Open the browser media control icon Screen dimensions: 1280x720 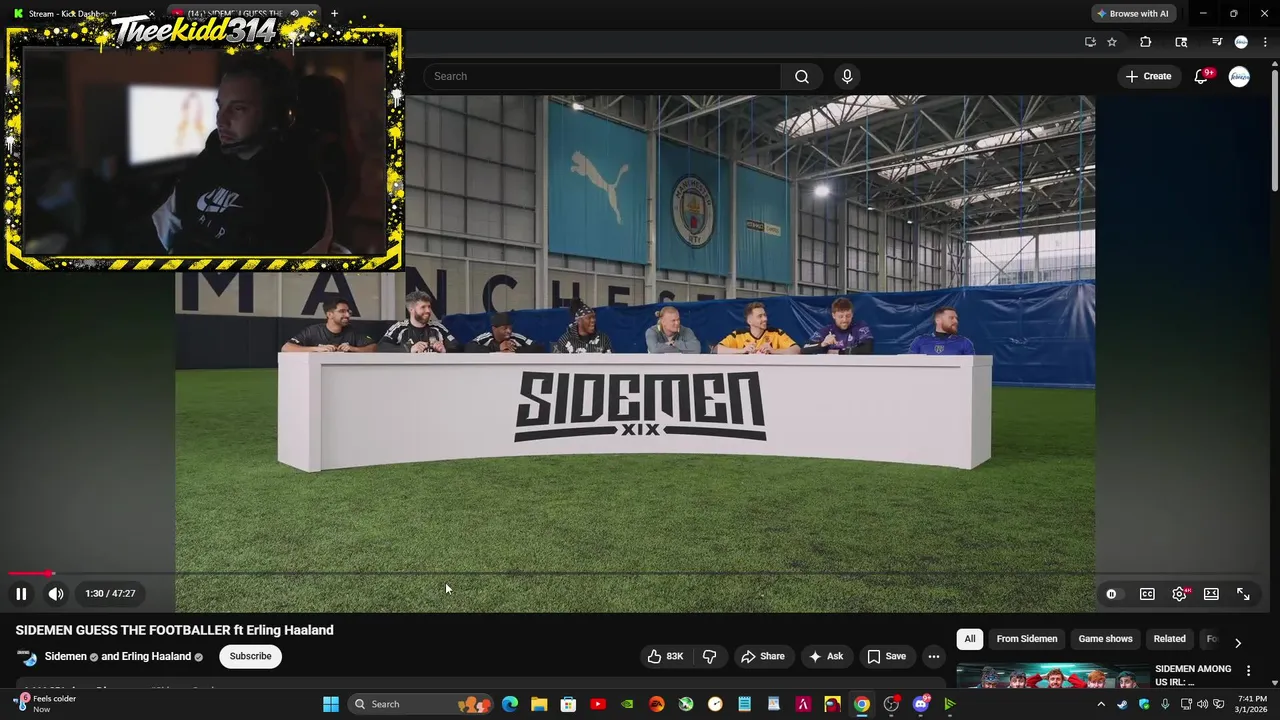1217,42
